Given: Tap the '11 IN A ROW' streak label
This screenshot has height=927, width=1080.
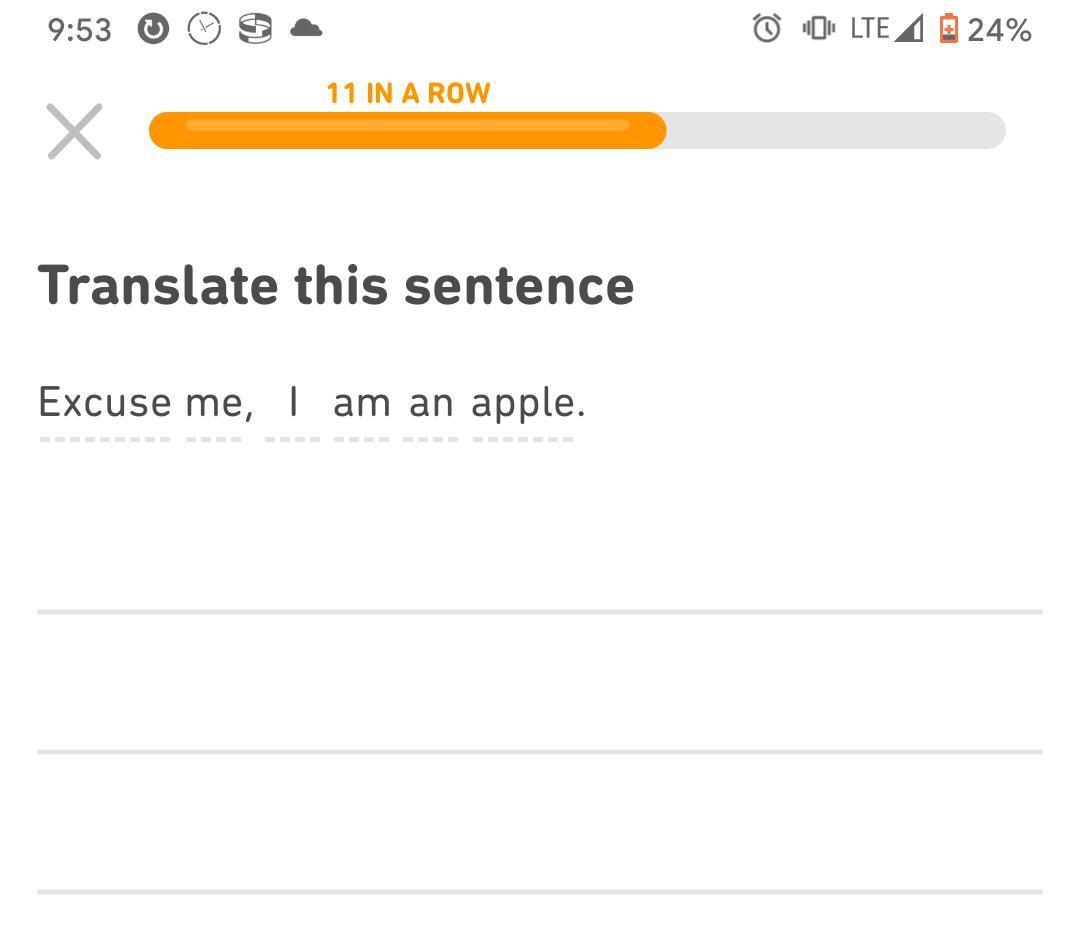Looking at the screenshot, I should [x=408, y=93].
